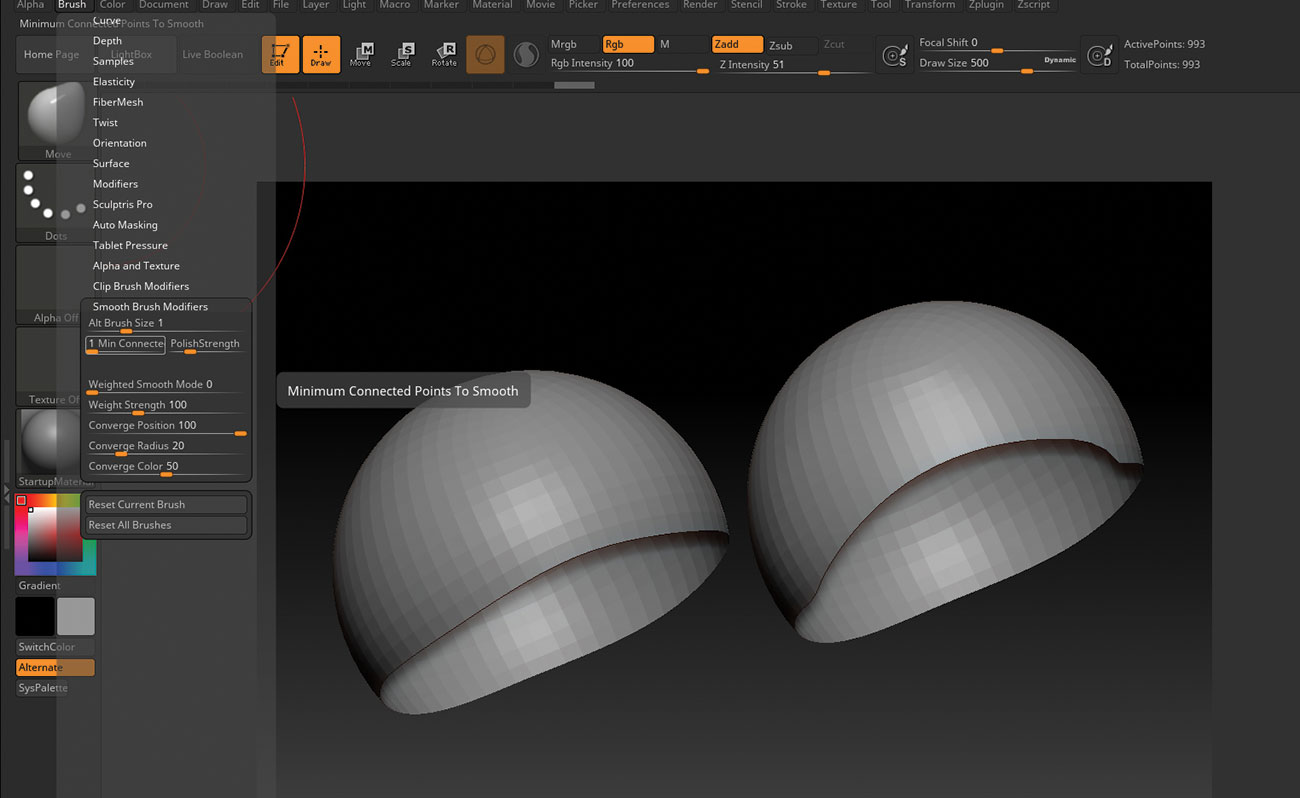This screenshot has height=798, width=1300.
Task: Click the LightBox button
Action: coord(132,54)
